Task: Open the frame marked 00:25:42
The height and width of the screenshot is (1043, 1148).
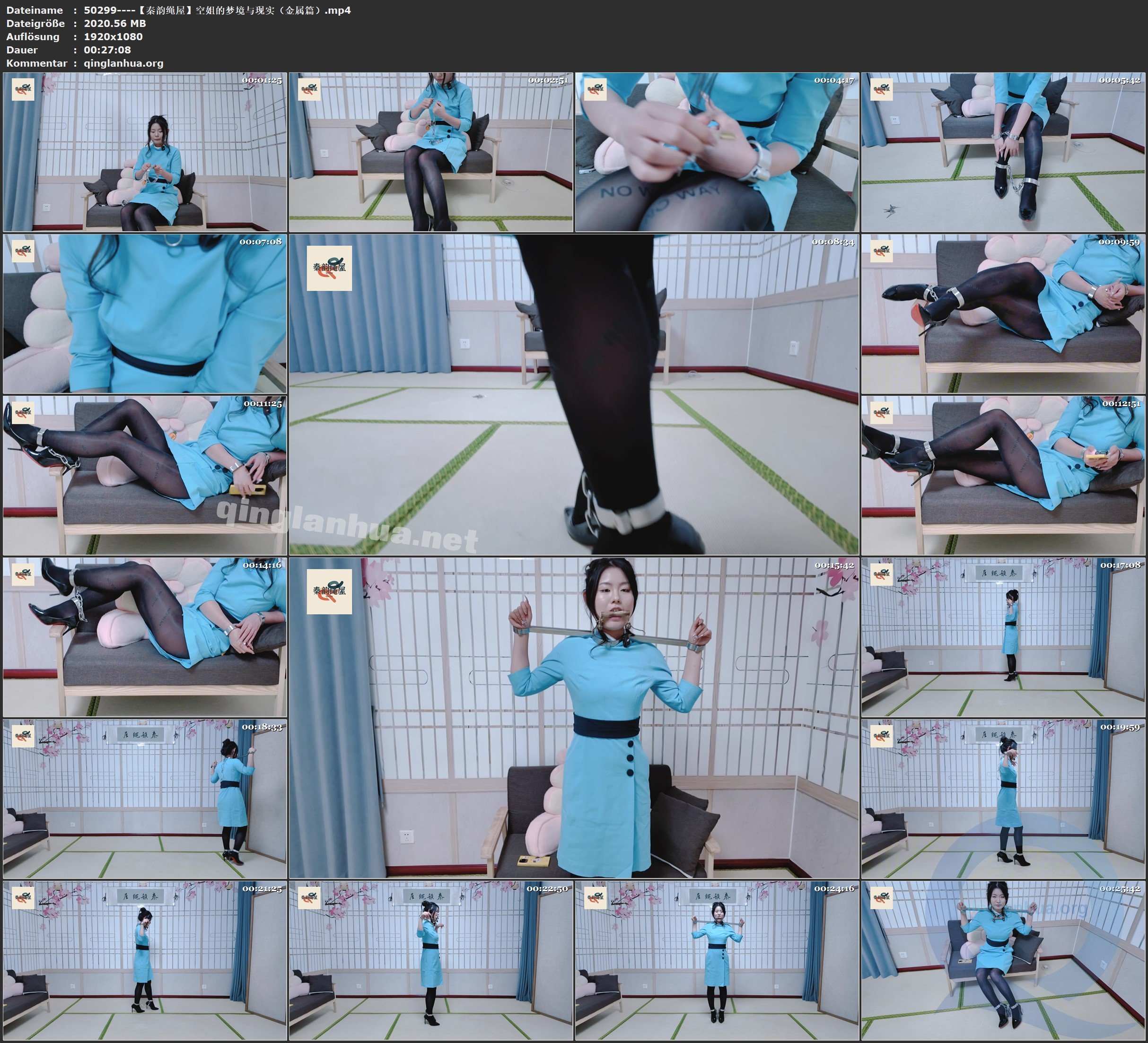Action: (1003, 960)
